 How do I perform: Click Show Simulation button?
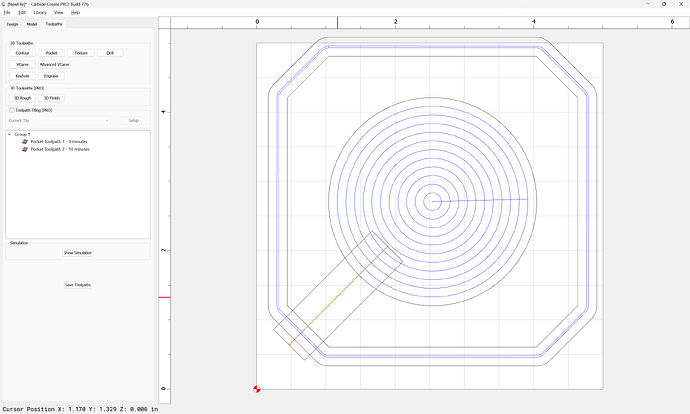[x=78, y=253]
